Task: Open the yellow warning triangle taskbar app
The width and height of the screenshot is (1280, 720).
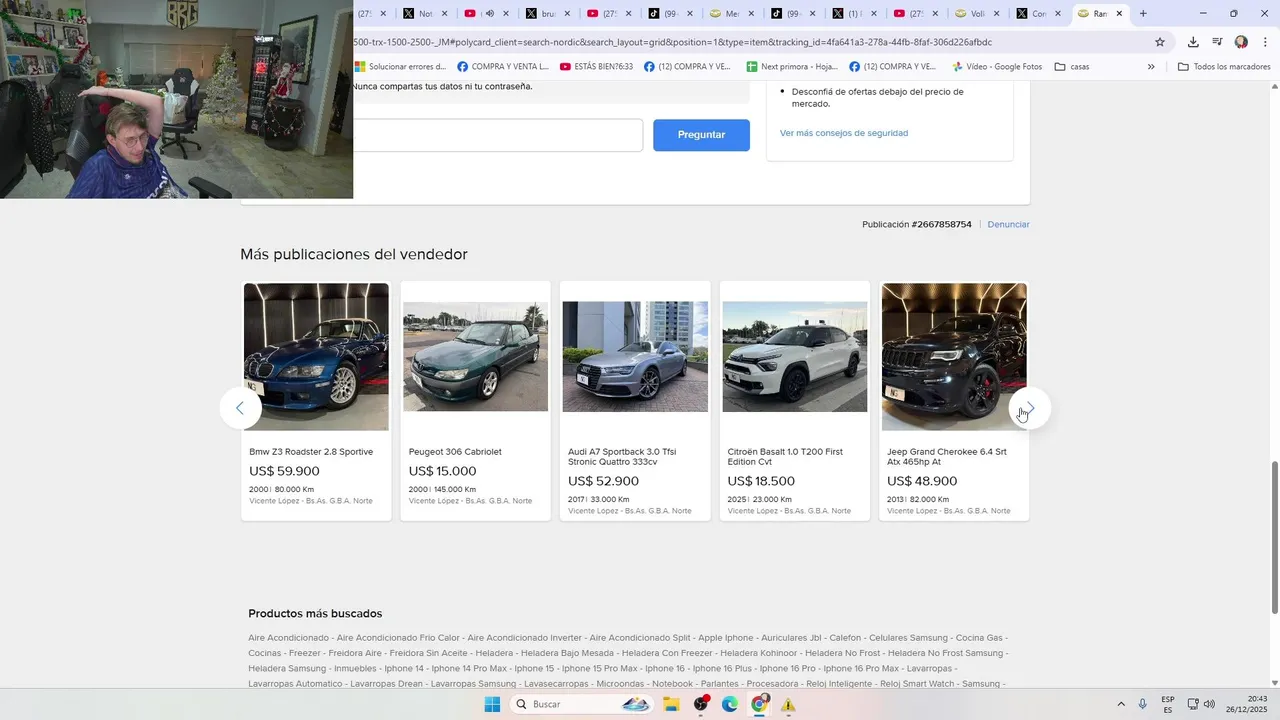Action: pos(788,705)
